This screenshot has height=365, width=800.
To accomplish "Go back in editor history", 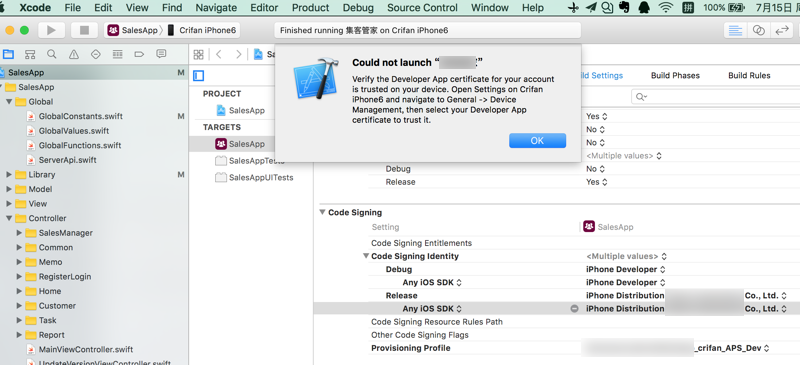I will tap(219, 55).
